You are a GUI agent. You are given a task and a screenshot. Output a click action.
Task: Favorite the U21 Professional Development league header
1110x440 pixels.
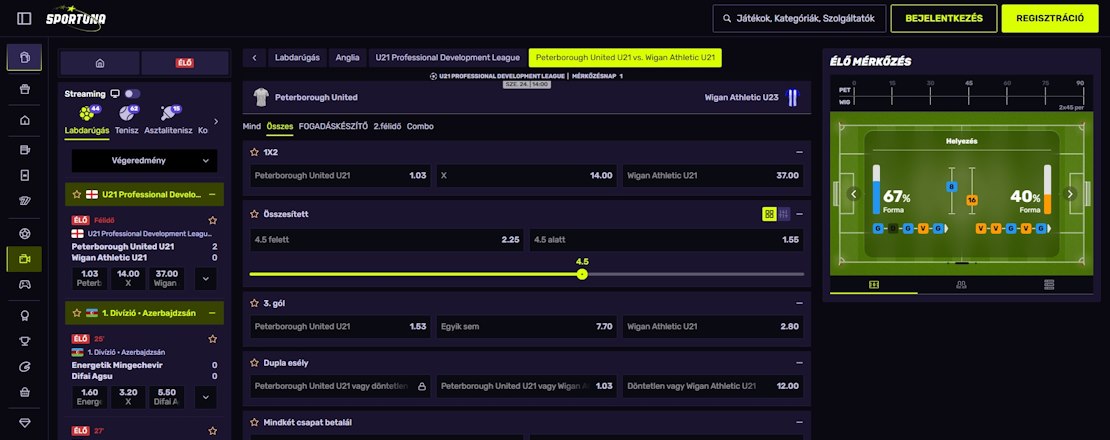tap(76, 195)
